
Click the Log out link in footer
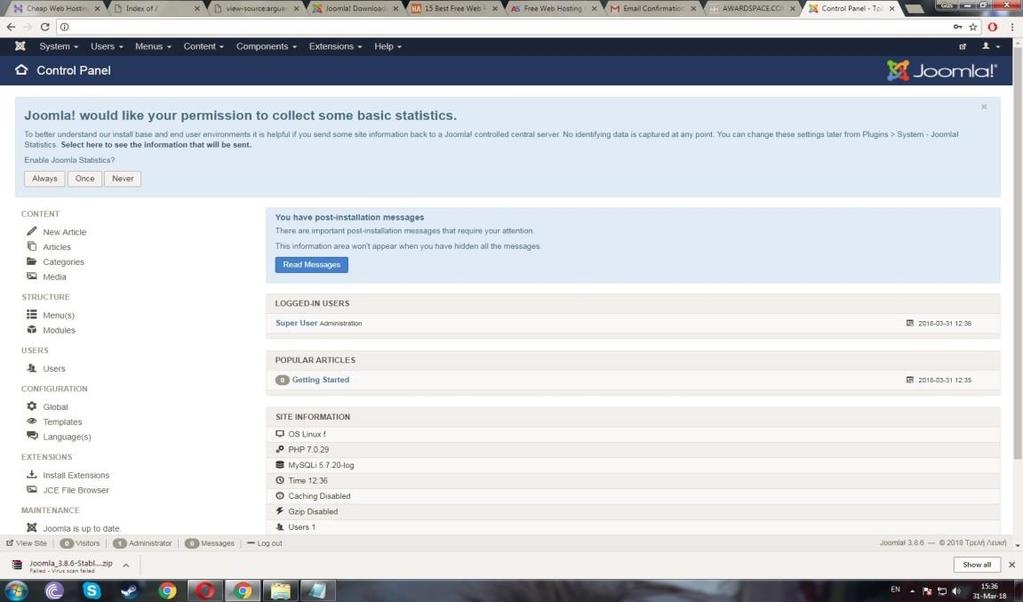[265, 543]
